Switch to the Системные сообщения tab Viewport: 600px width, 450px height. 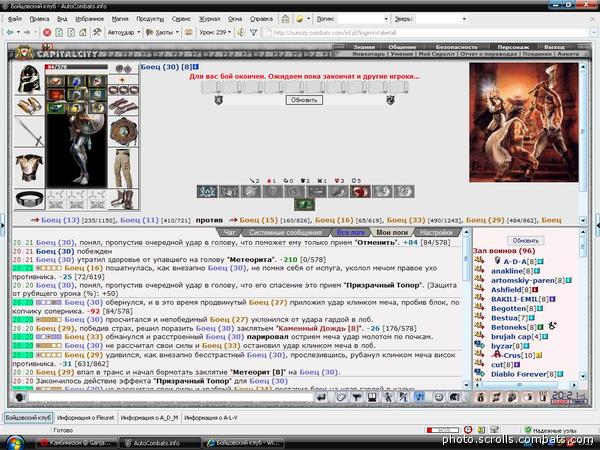coord(285,232)
